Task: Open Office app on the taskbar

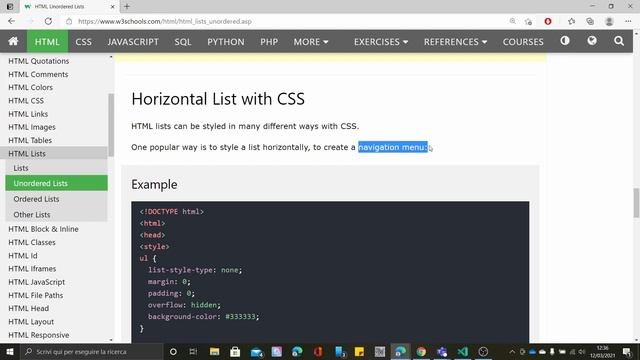Action: pos(318,351)
